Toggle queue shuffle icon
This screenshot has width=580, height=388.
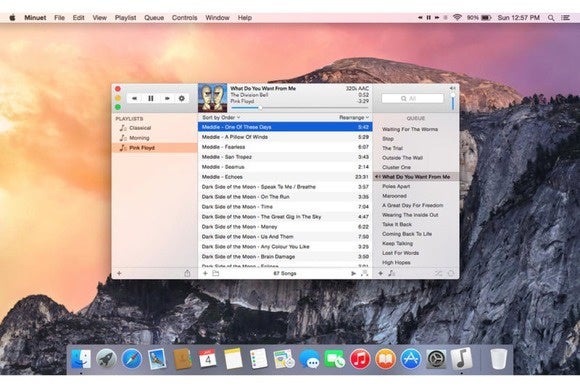[438, 274]
